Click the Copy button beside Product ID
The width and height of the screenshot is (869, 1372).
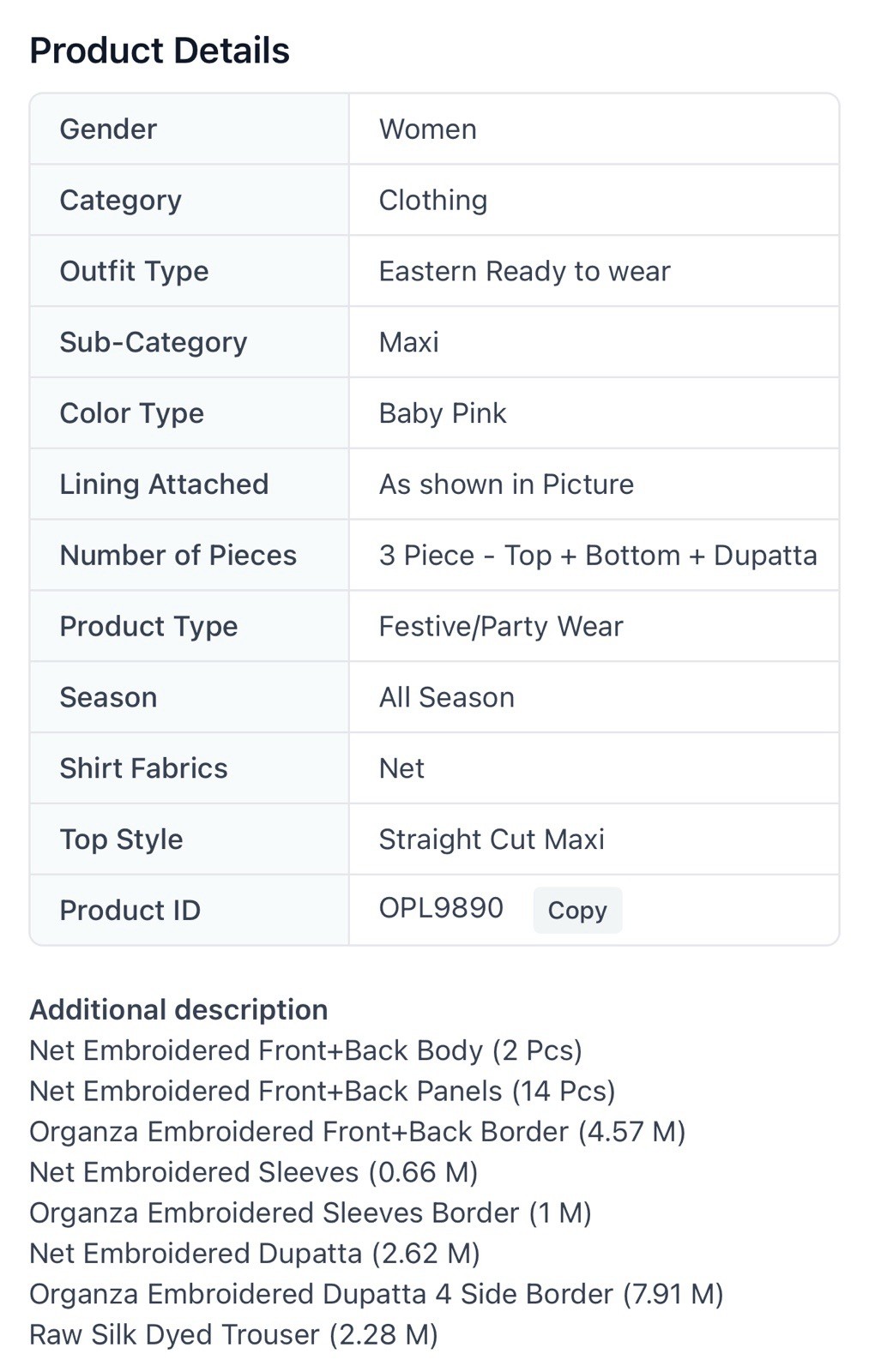click(x=577, y=910)
